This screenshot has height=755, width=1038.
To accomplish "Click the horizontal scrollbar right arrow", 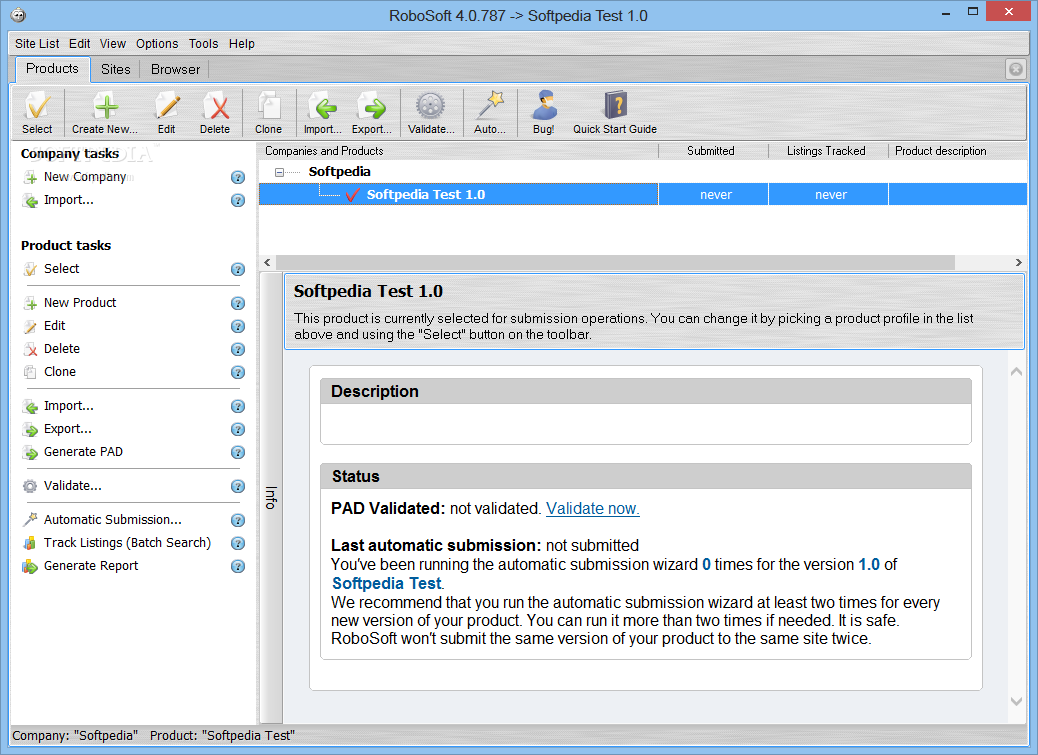I will pyautogui.click(x=1018, y=263).
